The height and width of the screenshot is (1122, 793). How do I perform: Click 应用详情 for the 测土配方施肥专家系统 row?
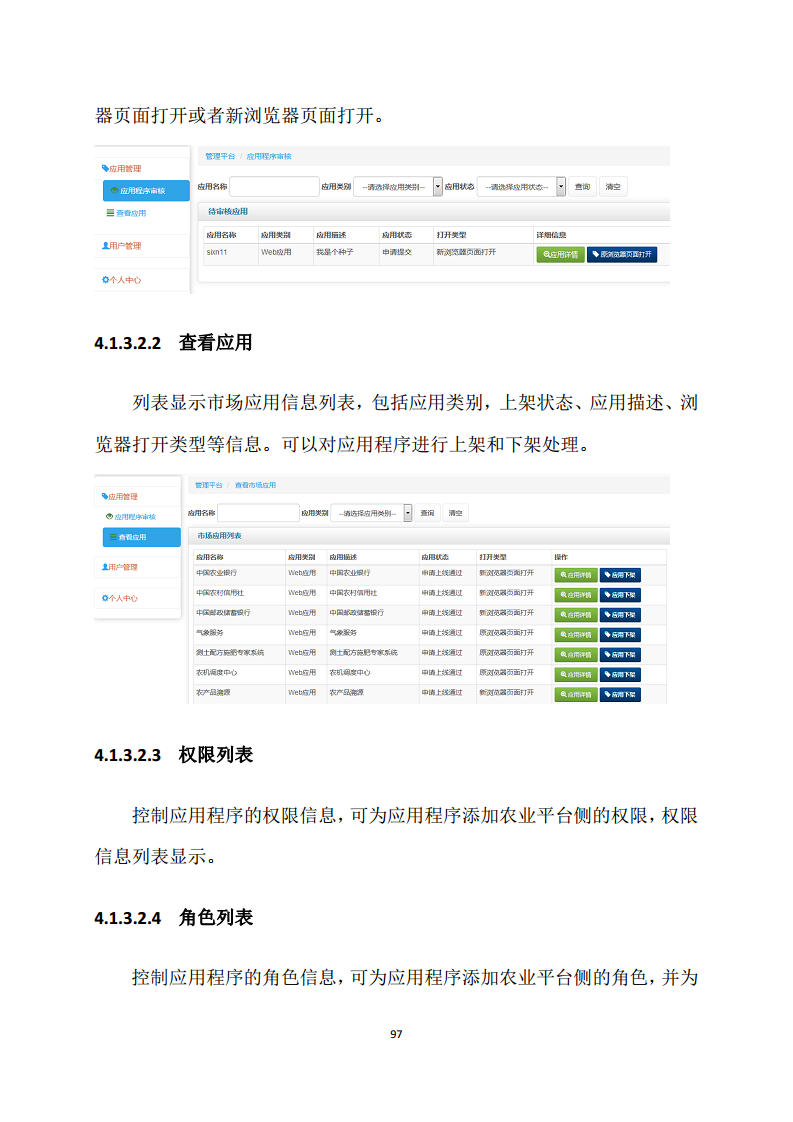pos(576,655)
